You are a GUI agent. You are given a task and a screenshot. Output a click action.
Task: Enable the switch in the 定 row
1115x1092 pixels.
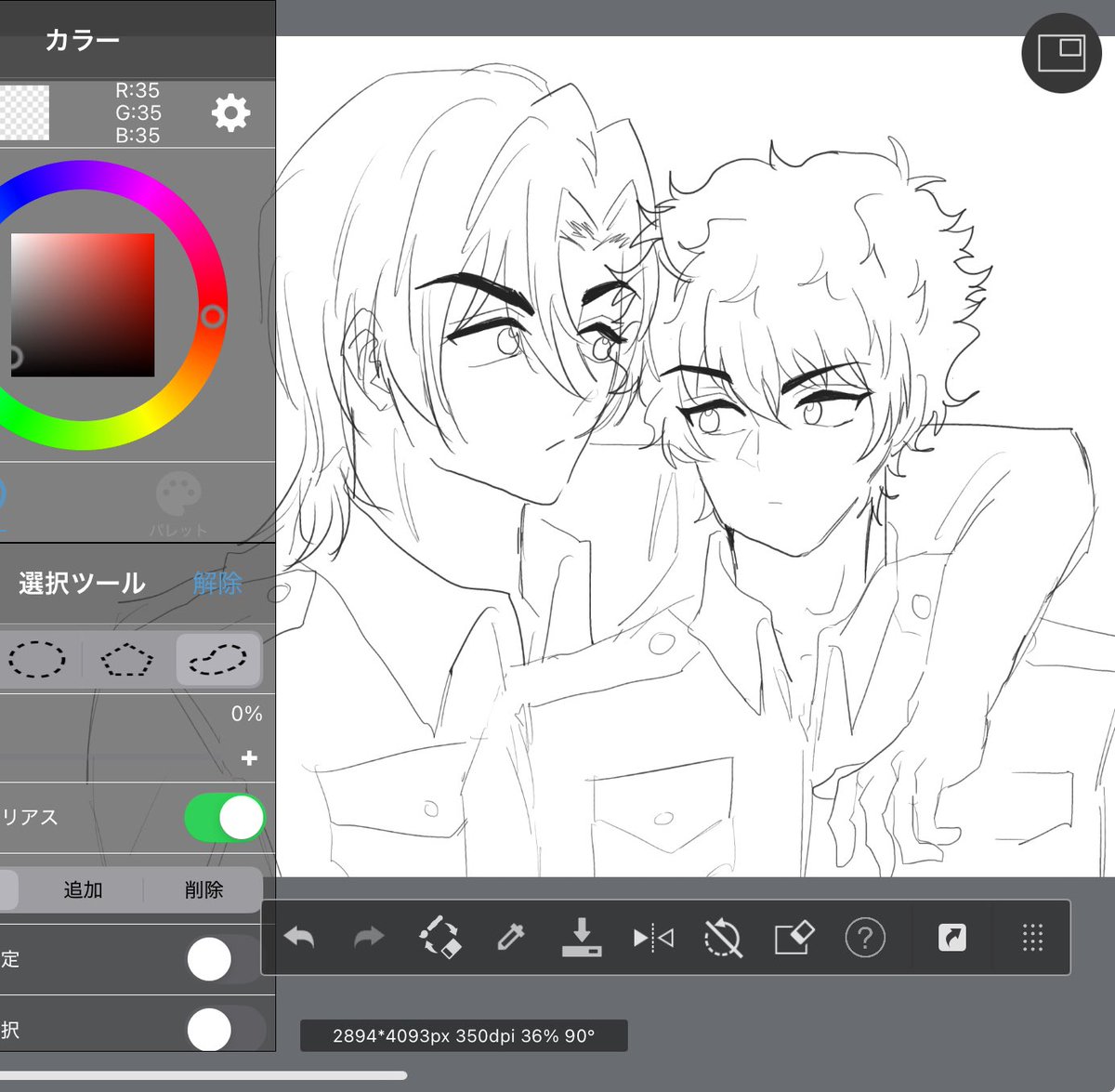[x=225, y=959]
